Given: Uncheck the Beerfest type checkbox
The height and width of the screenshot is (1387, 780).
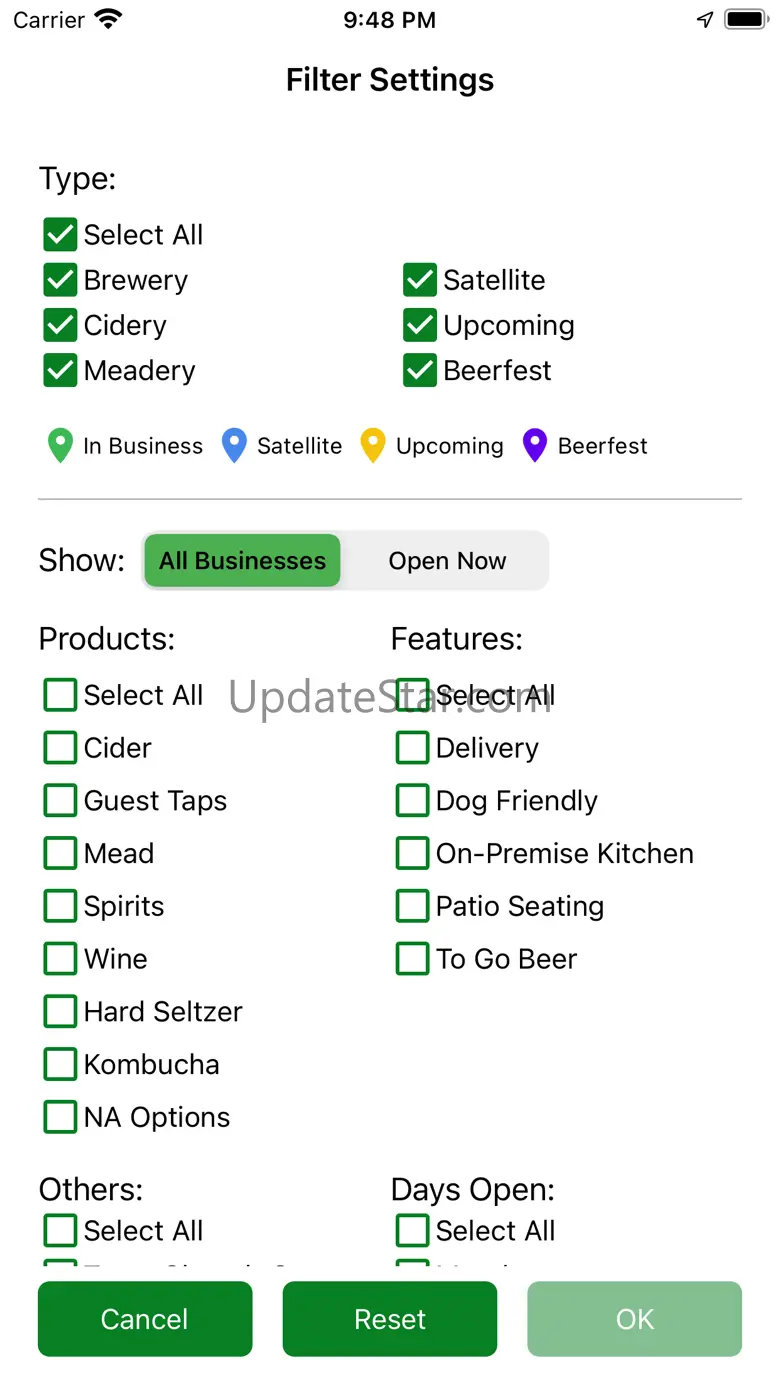Looking at the screenshot, I should (x=421, y=370).
